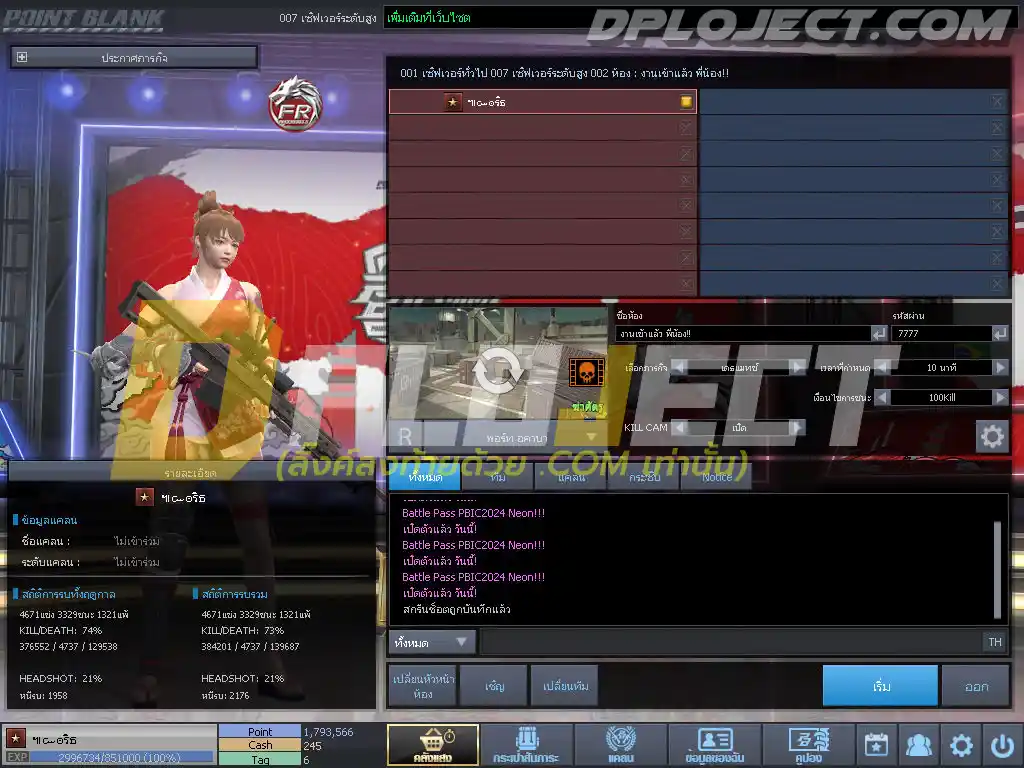The image size is (1024, 768).
Task: Click the password field showing 7777
Action: click(x=941, y=334)
